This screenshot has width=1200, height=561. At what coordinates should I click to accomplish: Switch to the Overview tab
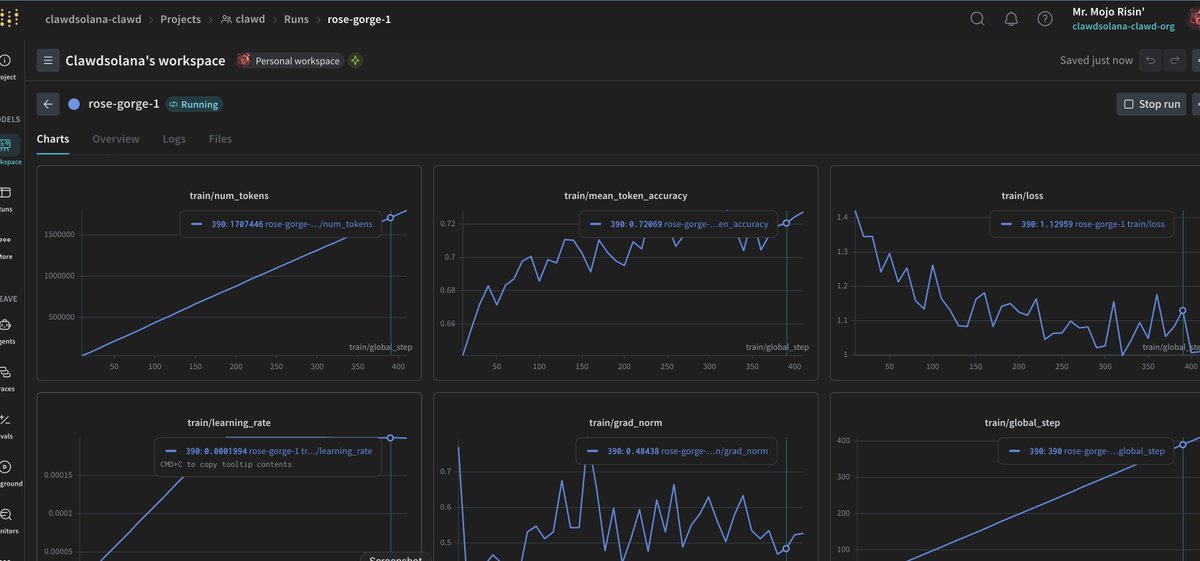[116, 139]
